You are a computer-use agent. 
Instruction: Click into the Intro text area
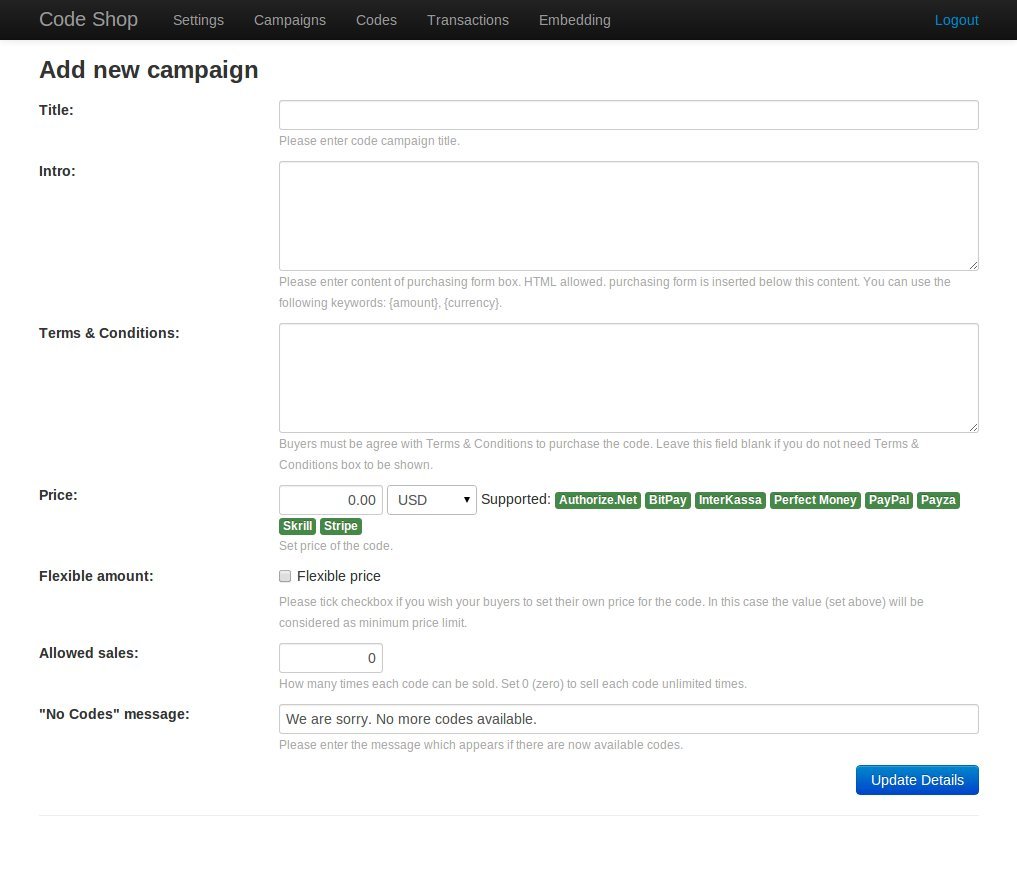628,215
